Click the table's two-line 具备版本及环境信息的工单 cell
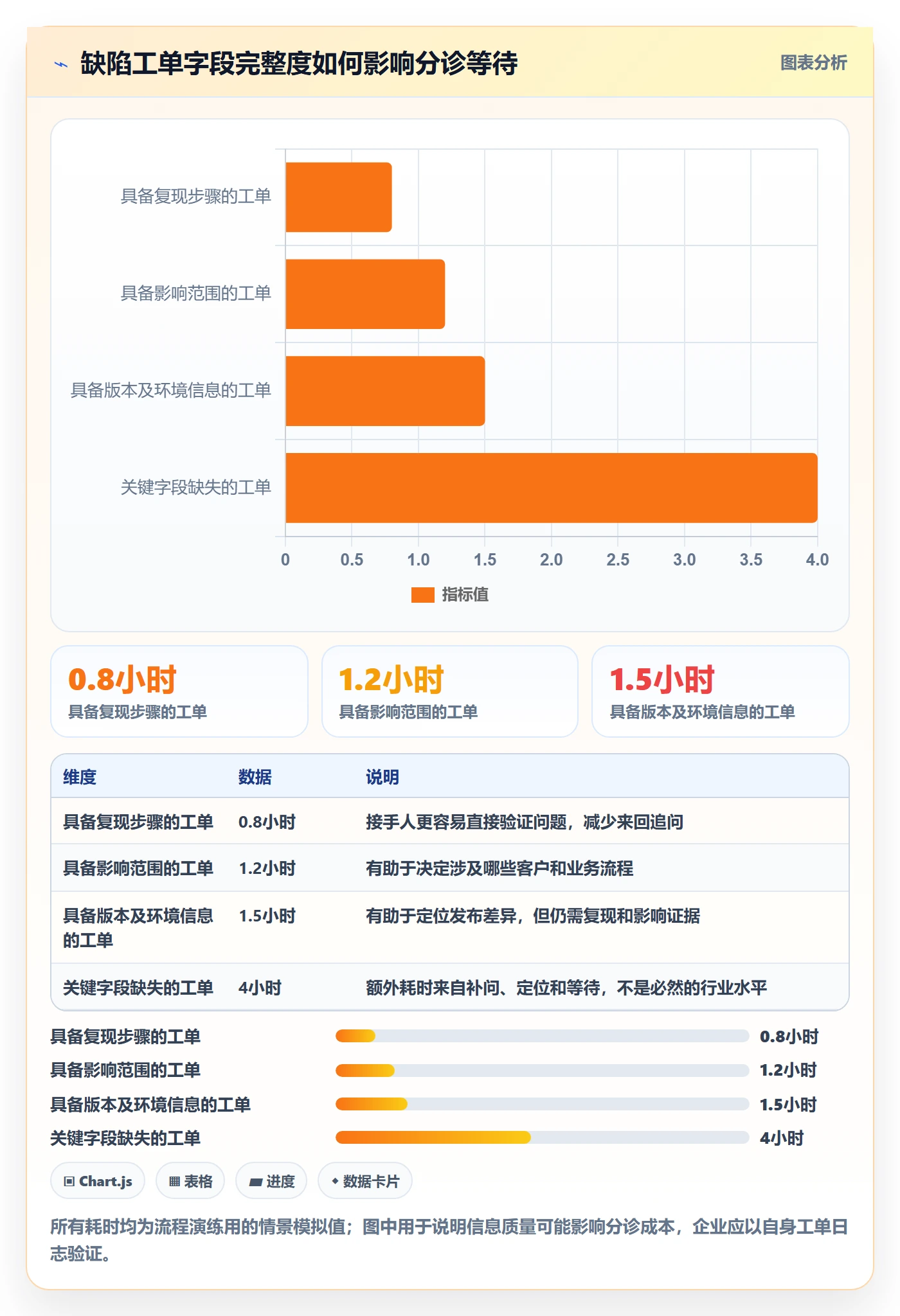This screenshot has width=900, height=1316. (x=138, y=928)
